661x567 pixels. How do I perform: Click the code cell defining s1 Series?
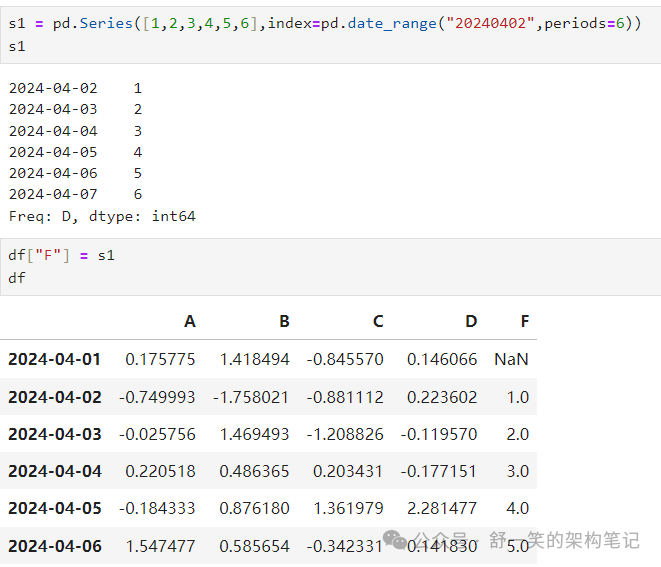pos(325,33)
